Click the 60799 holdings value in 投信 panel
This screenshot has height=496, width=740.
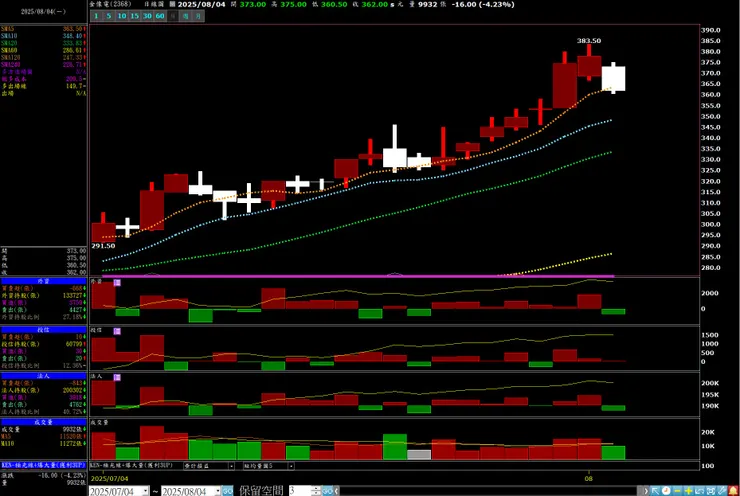73,344
